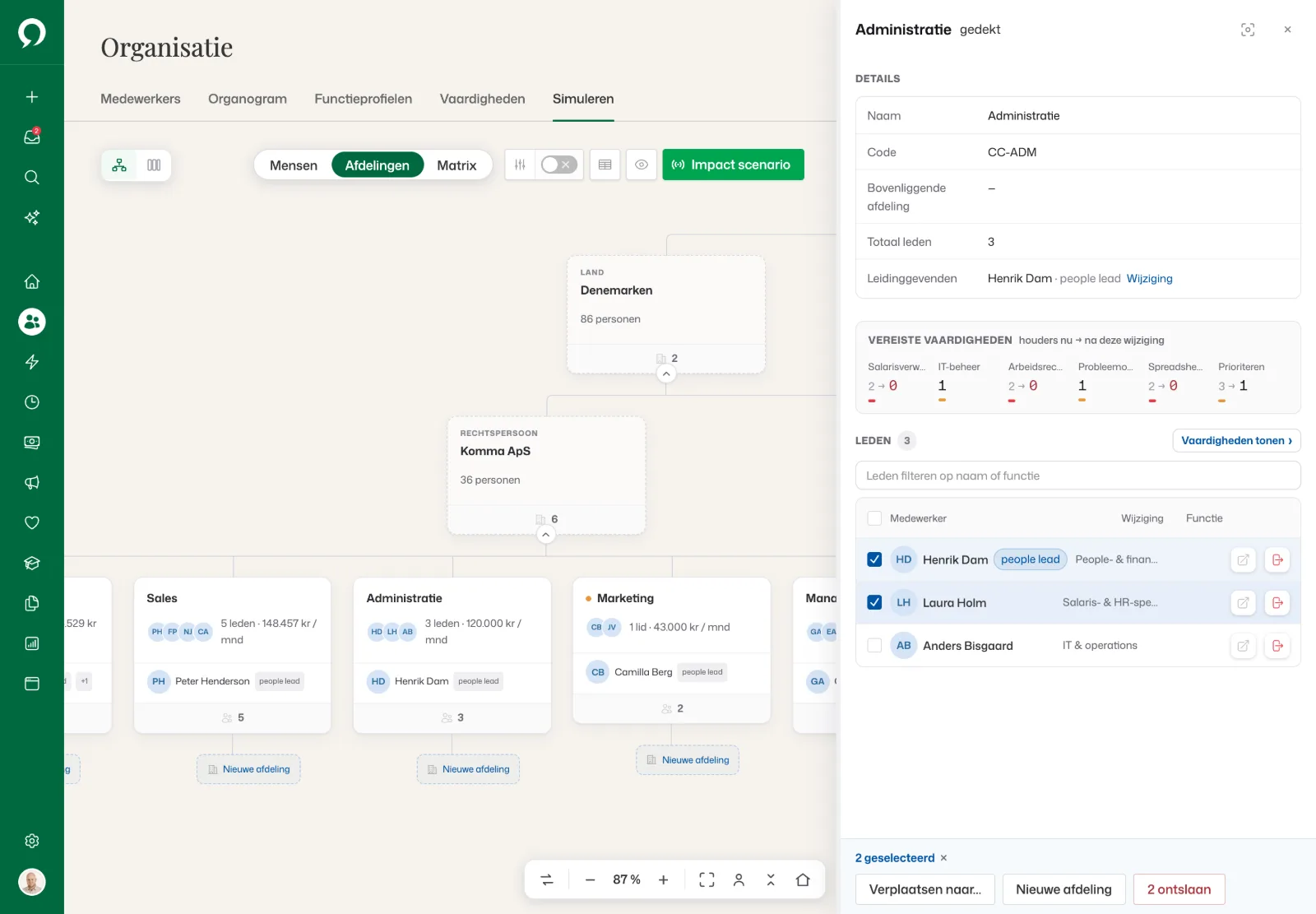The width and height of the screenshot is (1316, 914).
Task: Open the megaphone icon in the sidebar
Action: 31,483
